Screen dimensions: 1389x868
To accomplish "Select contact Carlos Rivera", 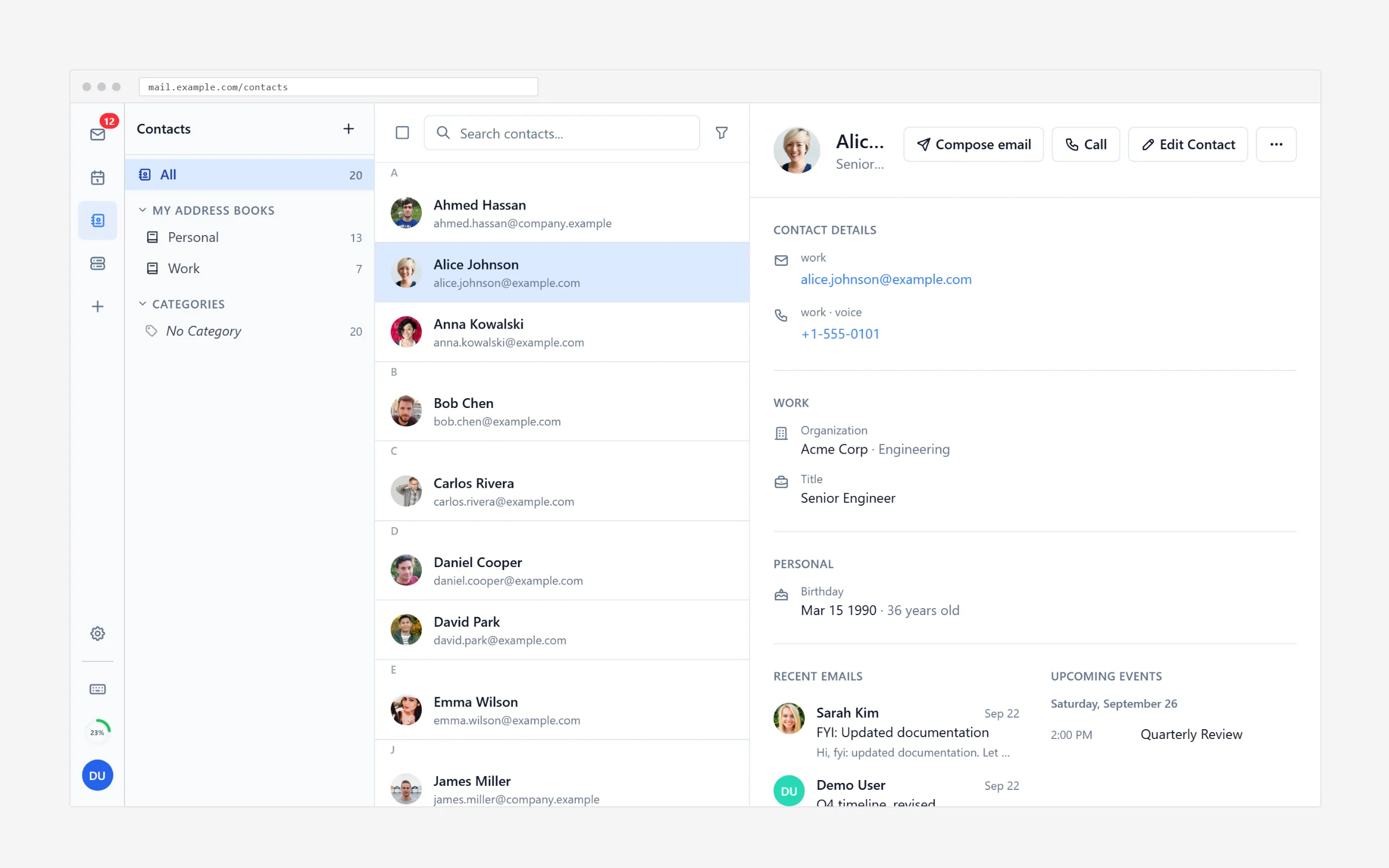I will (x=562, y=491).
